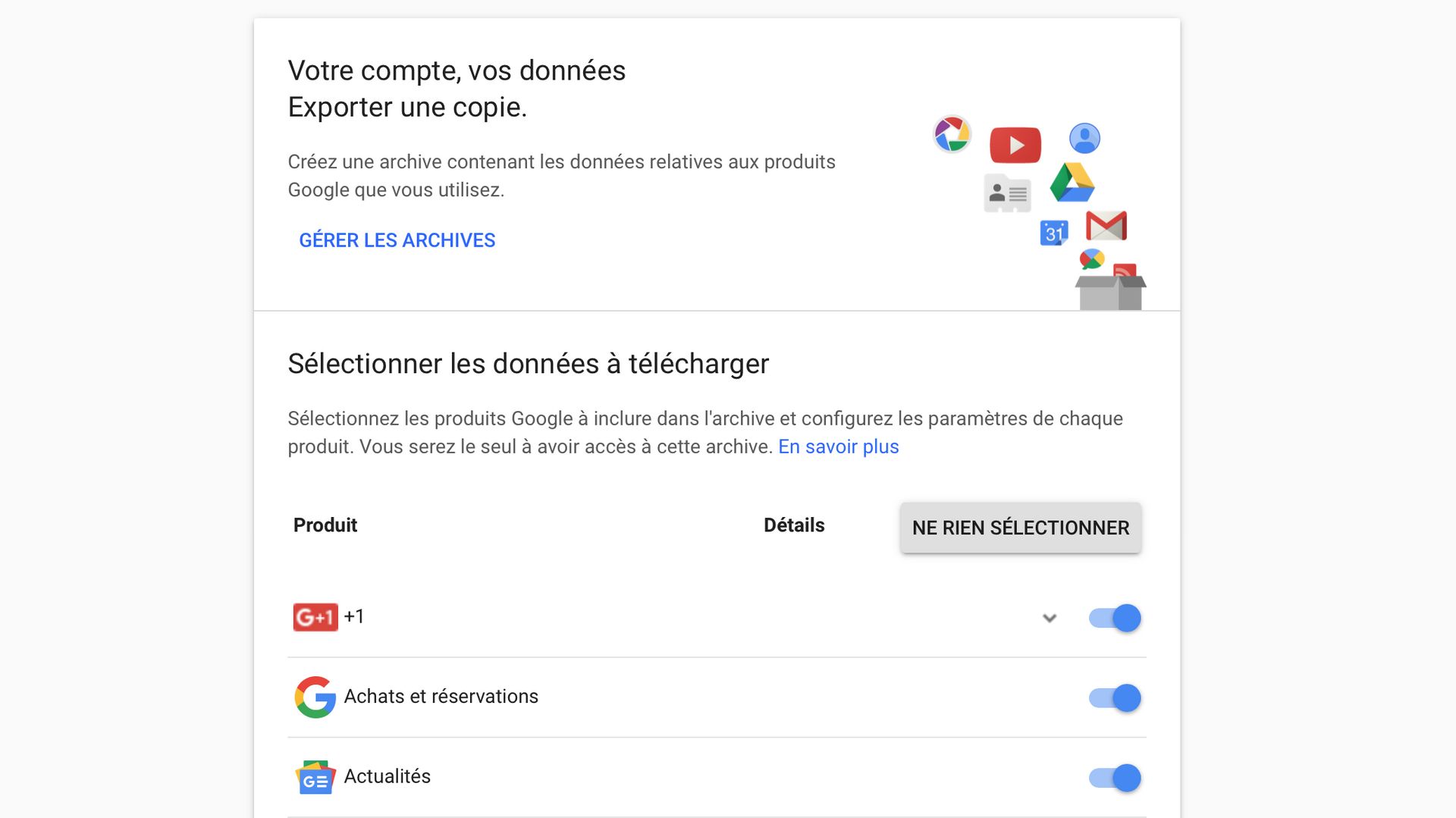Click the blue profile avatar icon
Image resolution: width=1456 pixels, height=818 pixels.
pyautogui.click(x=1084, y=139)
